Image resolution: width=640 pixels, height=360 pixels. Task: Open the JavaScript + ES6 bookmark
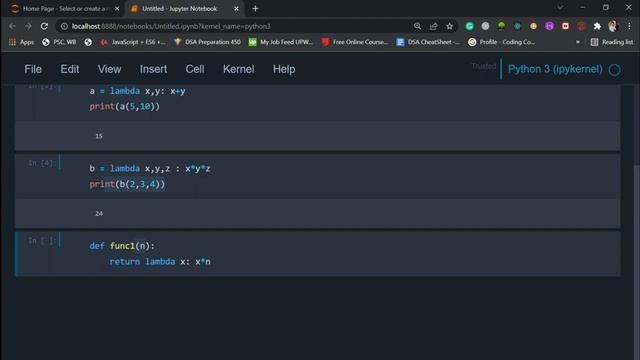[x=133, y=42]
